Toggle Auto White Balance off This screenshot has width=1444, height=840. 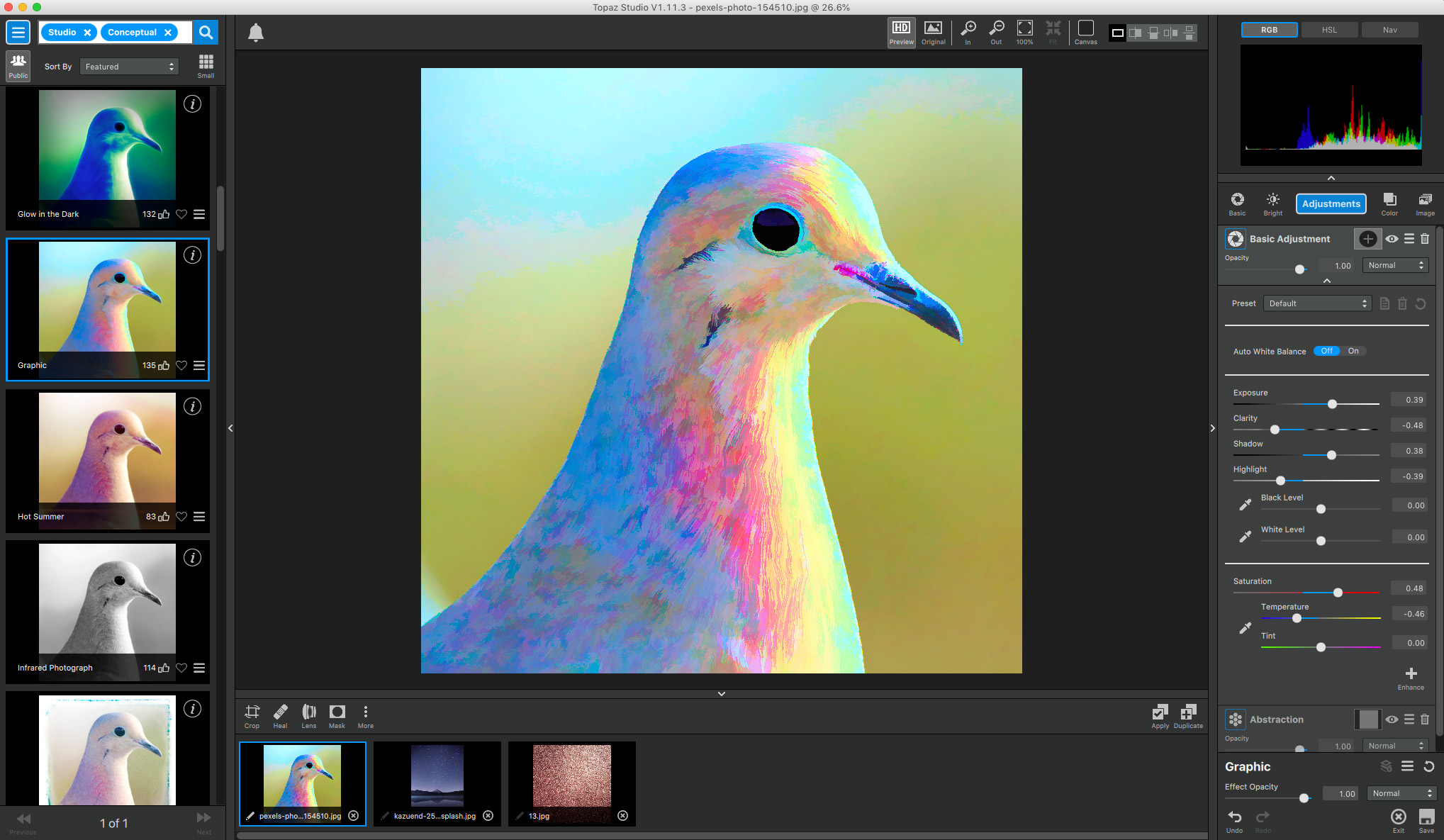pyautogui.click(x=1326, y=350)
